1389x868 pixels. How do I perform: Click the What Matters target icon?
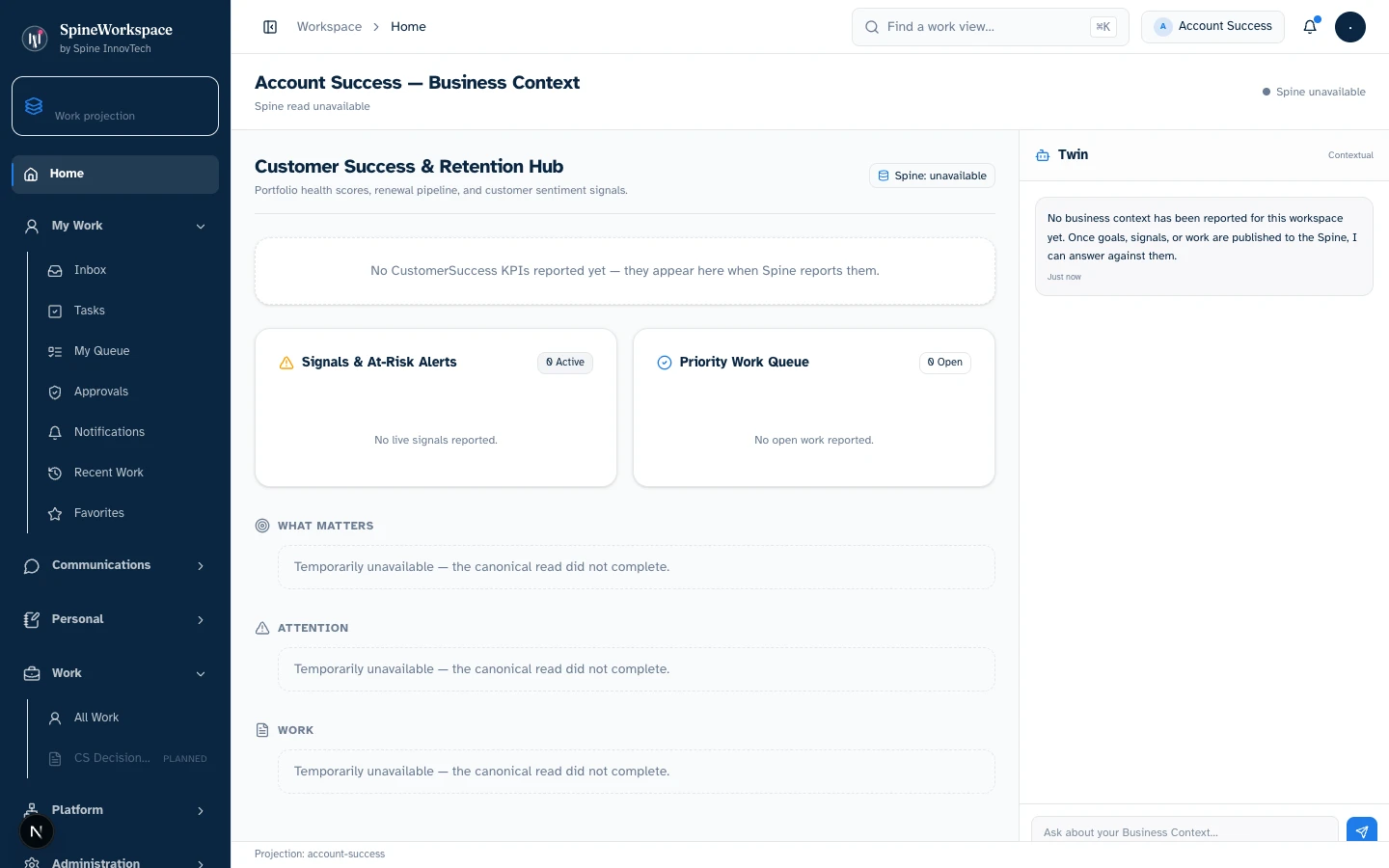click(x=262, y=526)
